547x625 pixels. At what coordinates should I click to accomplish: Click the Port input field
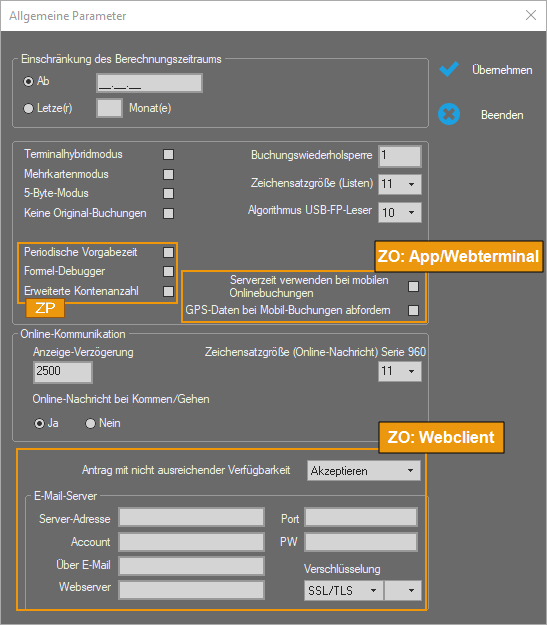(x=361, y=517)
